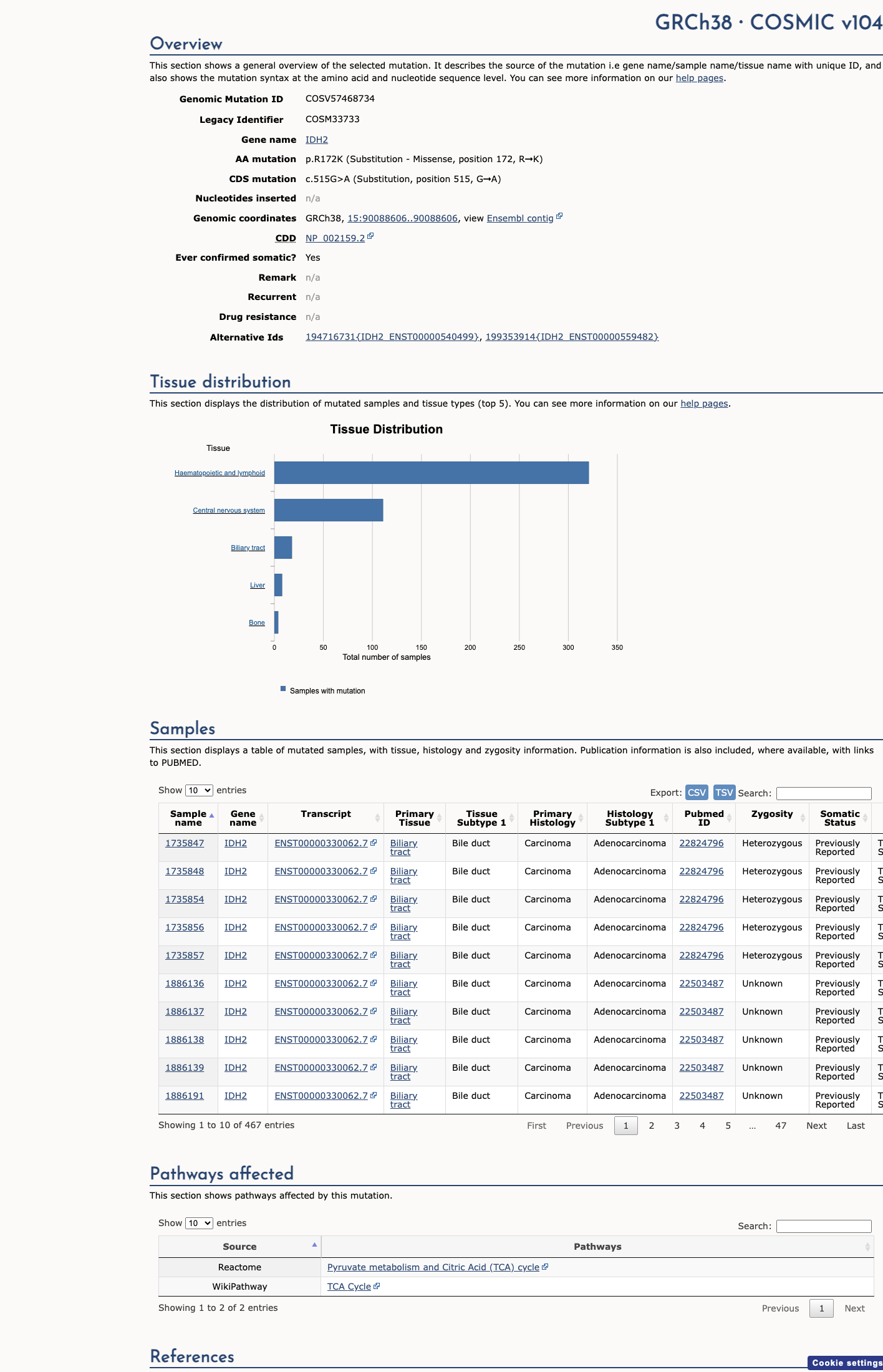Image resolution: width=883 pixels, height=1372 pixels.
Task: Toggle Samples with mutation legend swatch
Action: (283, 689)
